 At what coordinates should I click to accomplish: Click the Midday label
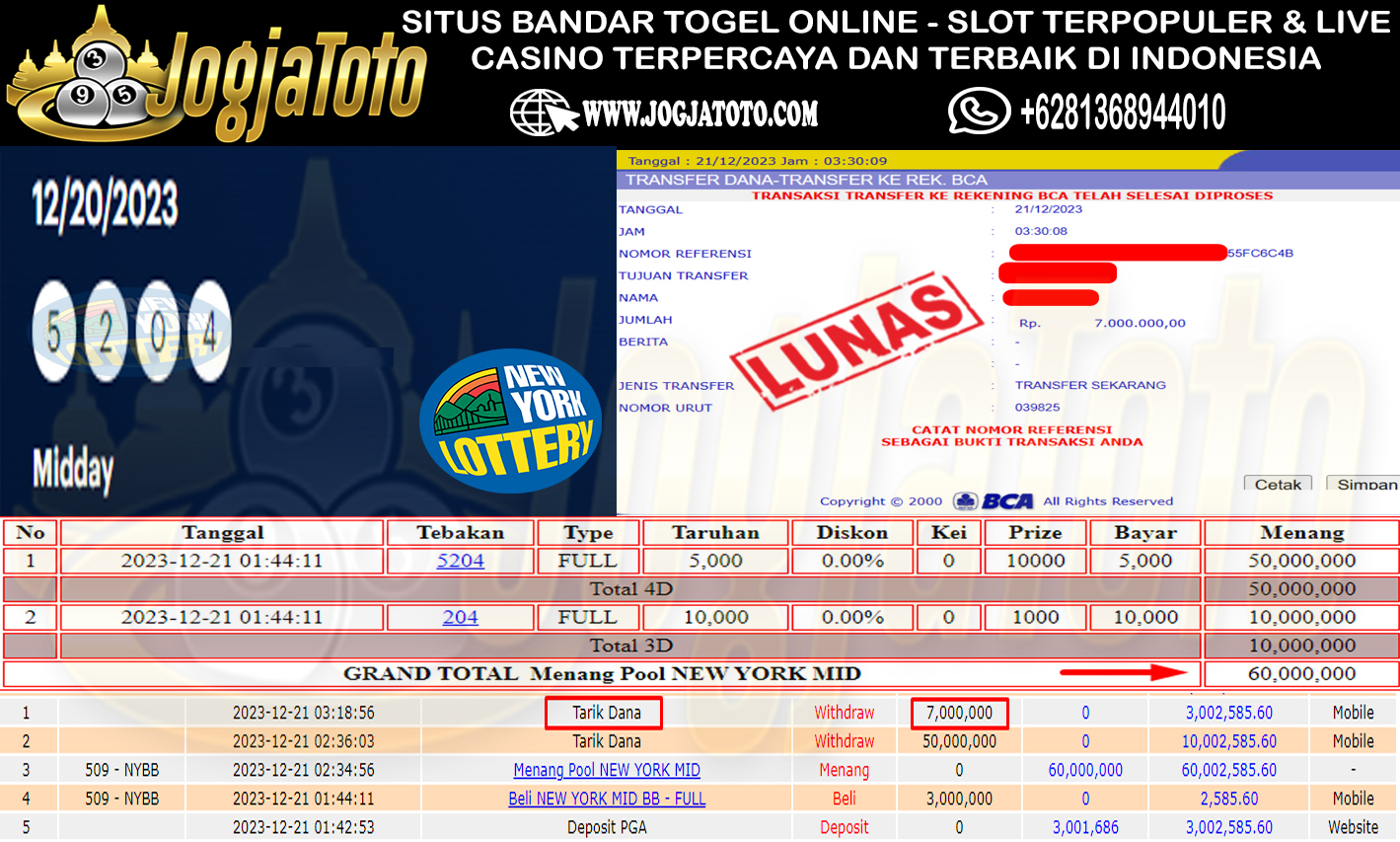point(73,469)
